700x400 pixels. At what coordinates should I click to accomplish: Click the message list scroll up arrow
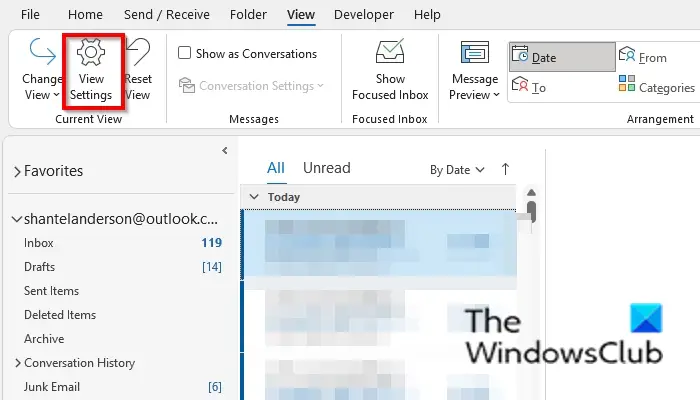531,192
